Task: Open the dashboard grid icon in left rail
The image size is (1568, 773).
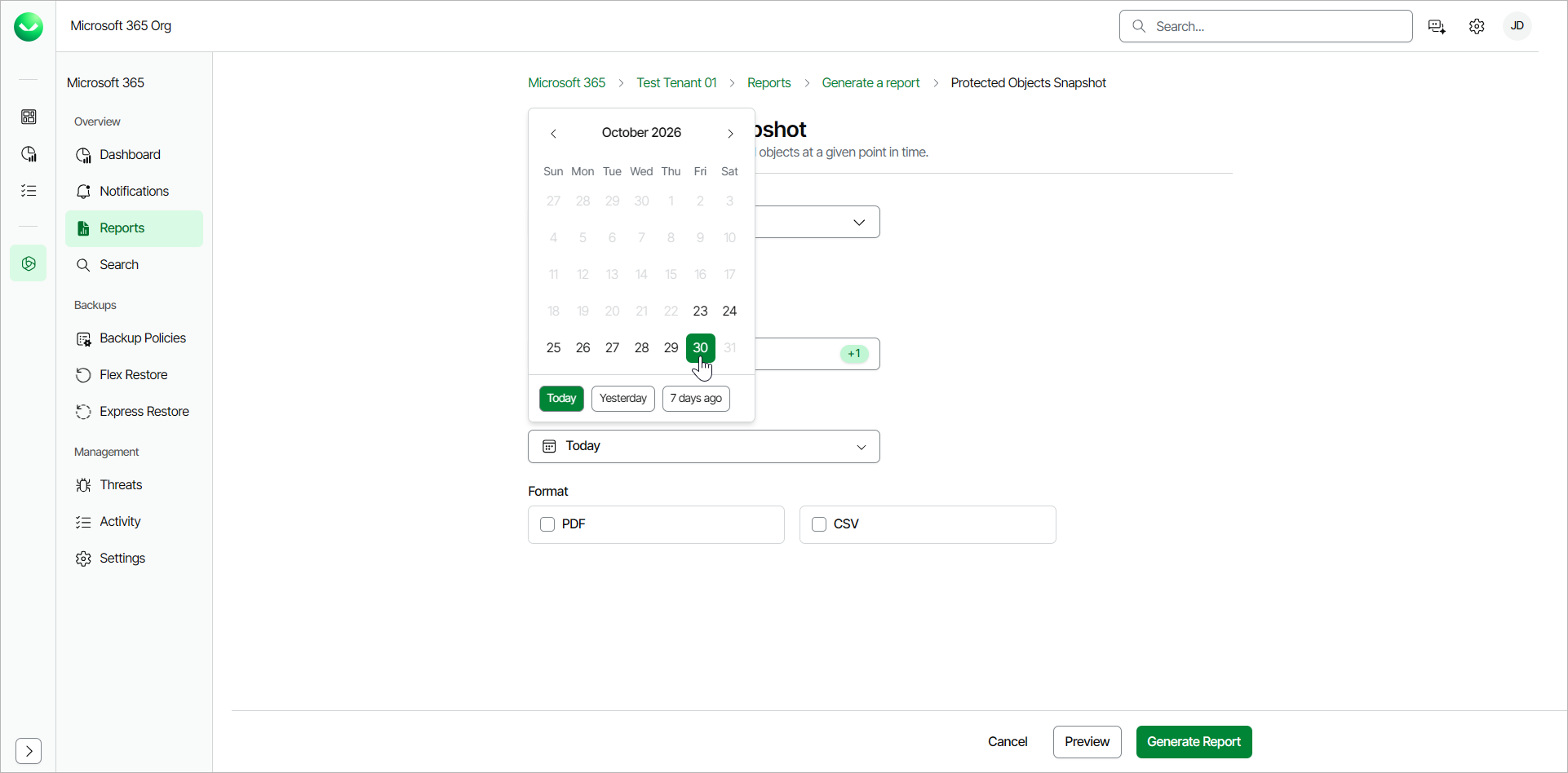Action: [x=29, y=117]
